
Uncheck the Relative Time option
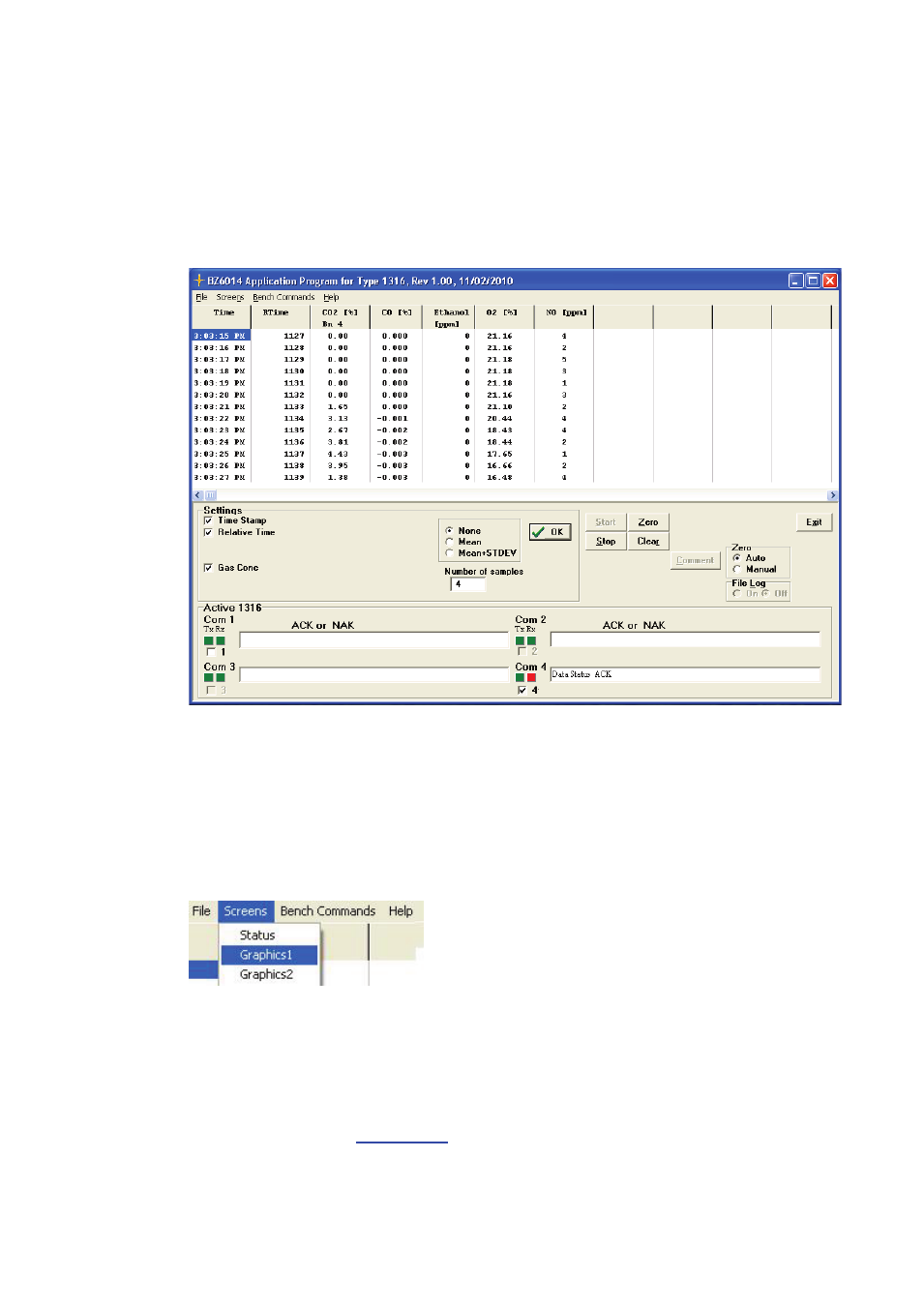[x=208, y=532]
